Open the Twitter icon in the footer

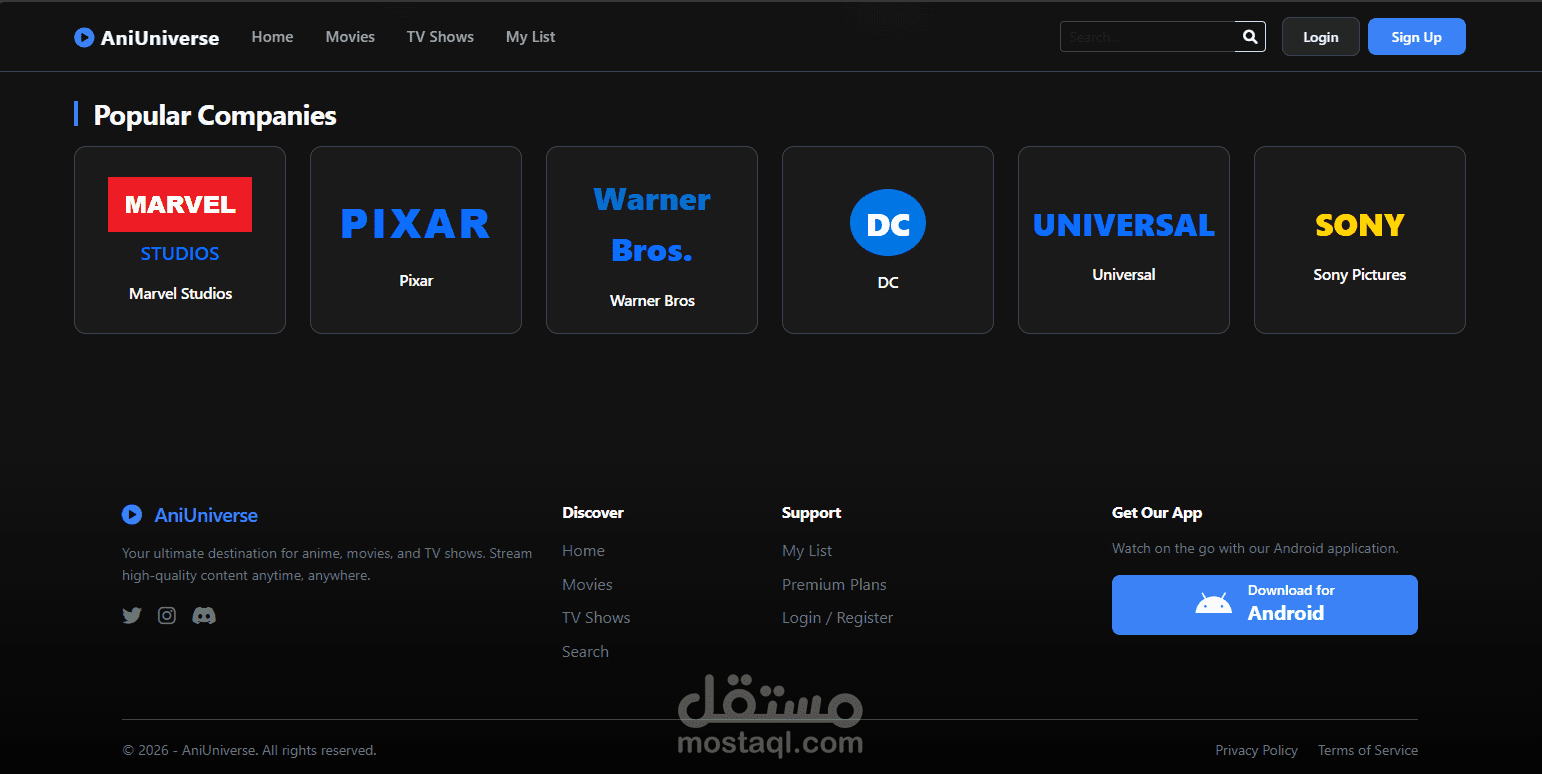(132, 616)
